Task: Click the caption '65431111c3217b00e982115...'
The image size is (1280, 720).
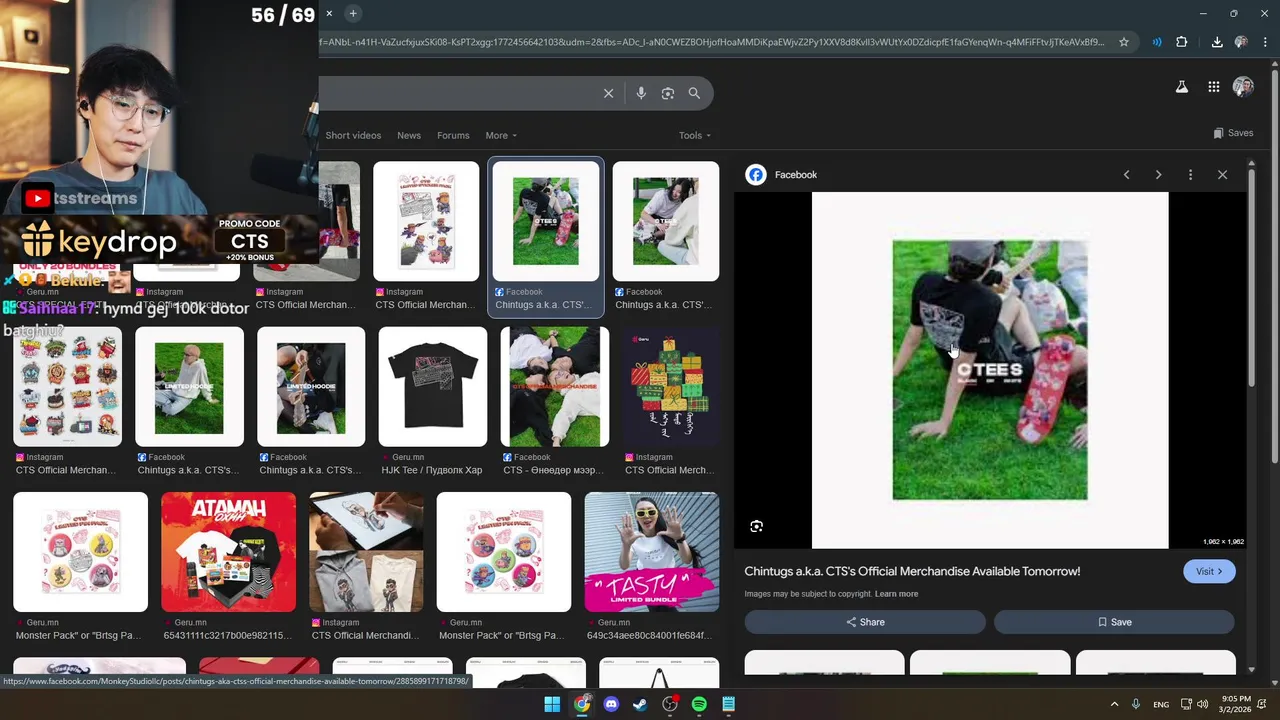Action: pyautogui.click(x=225, y=635)
